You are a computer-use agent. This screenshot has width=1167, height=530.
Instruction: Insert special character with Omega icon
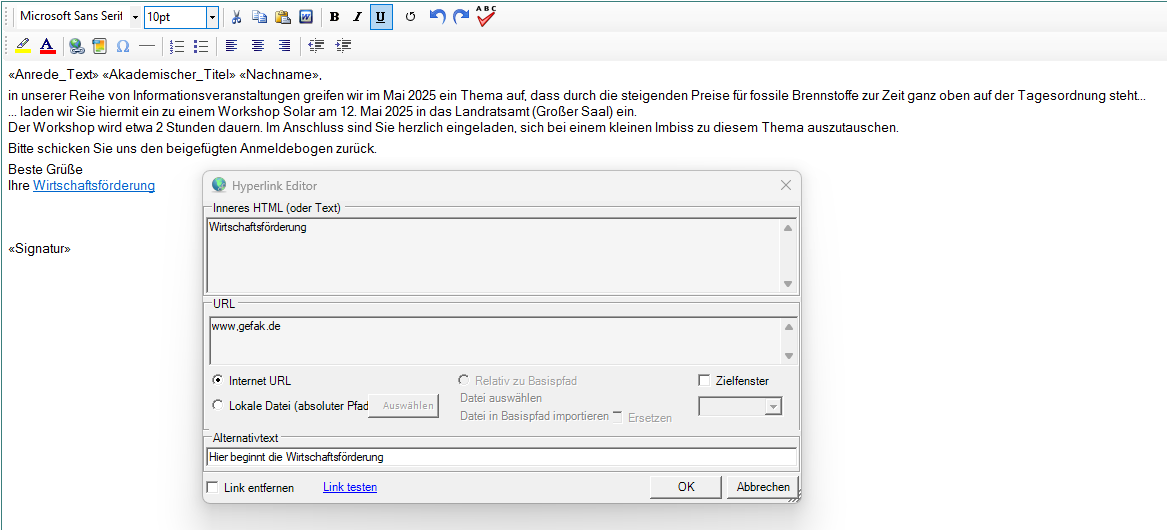click(124, 46)
